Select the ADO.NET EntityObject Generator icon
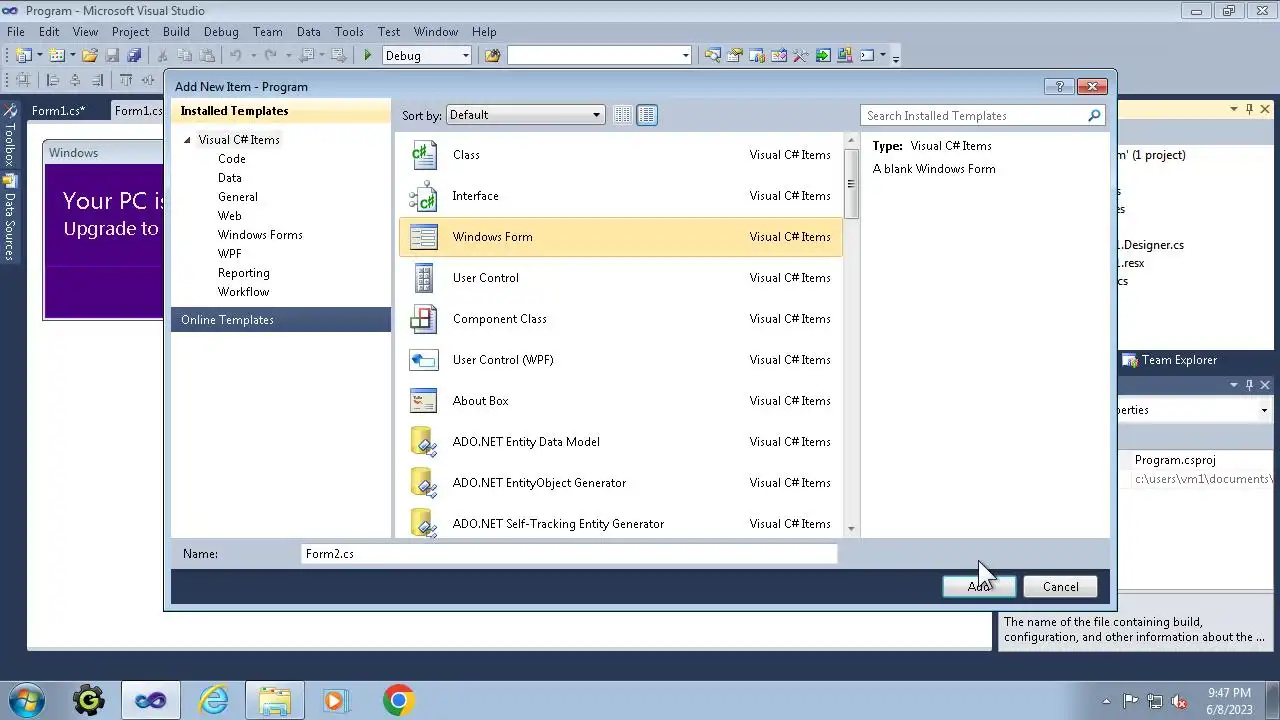1280x720 pixels. 424,483
